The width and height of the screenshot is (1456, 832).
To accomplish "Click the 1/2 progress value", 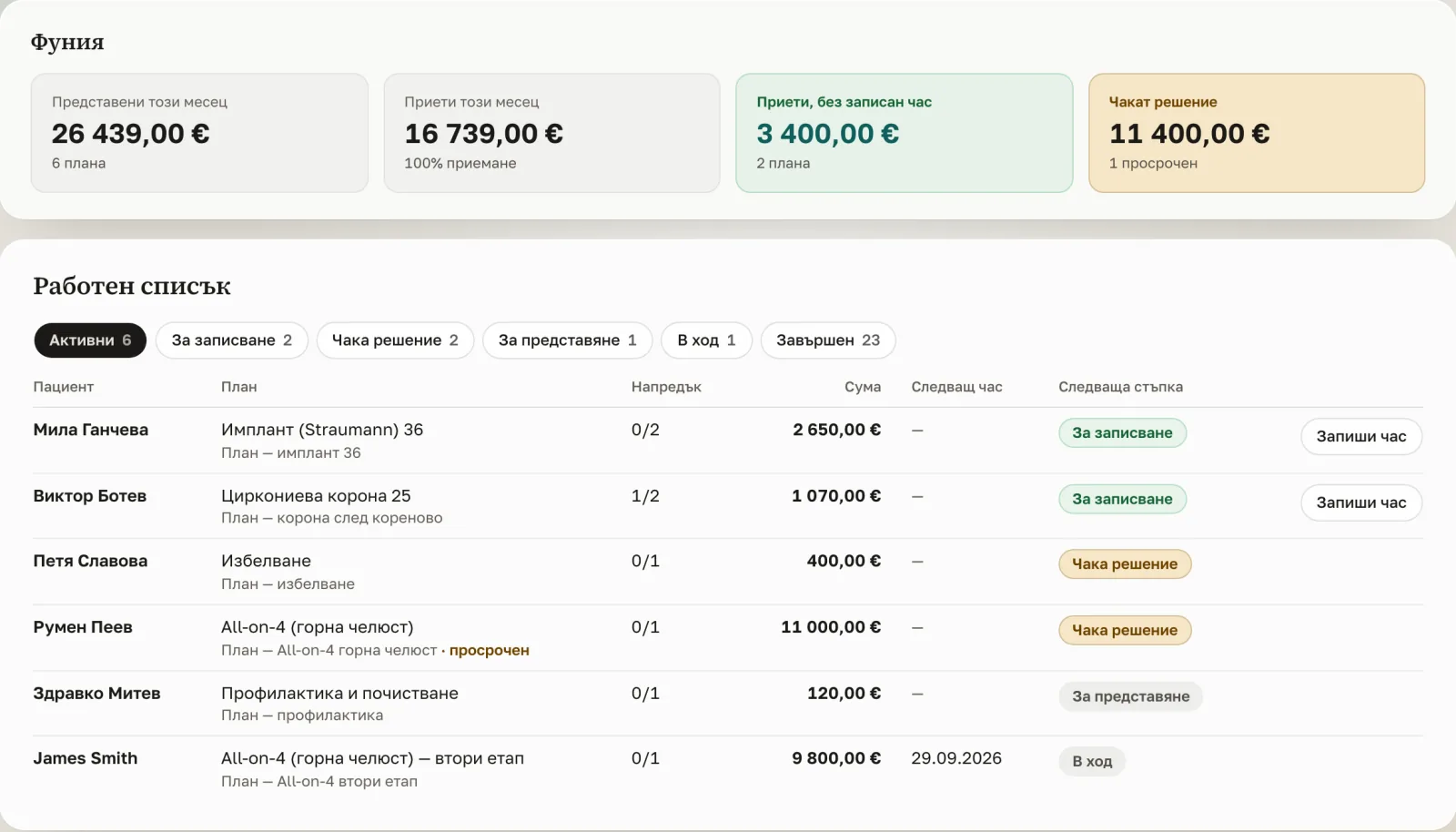I will (645, 496).
